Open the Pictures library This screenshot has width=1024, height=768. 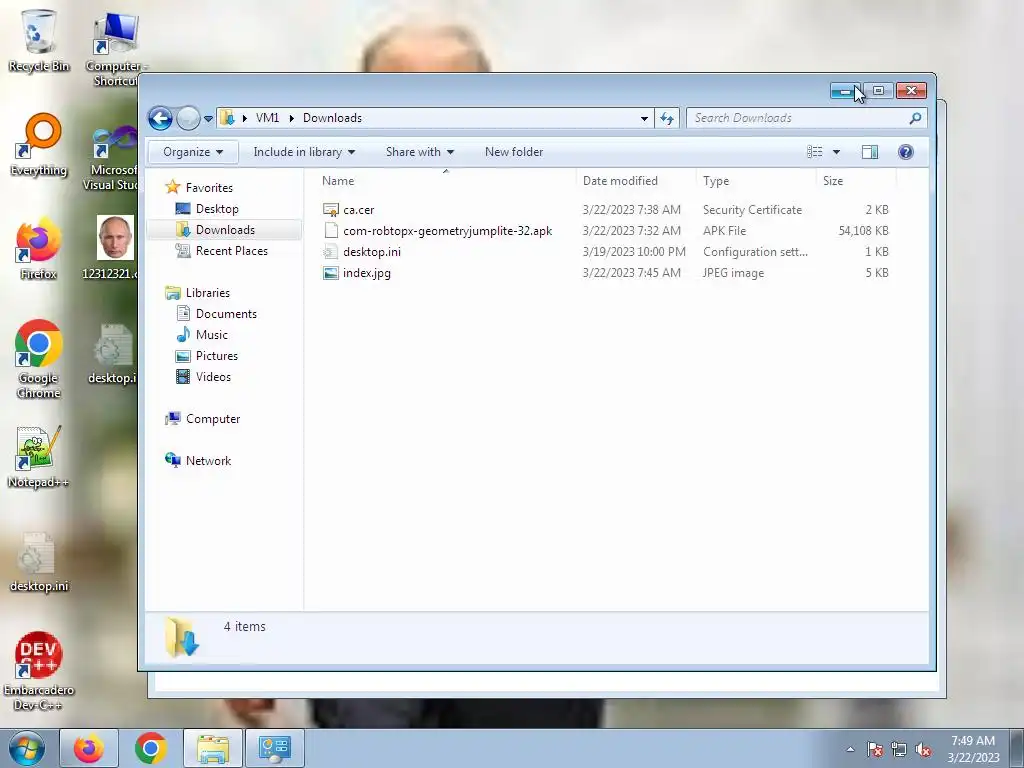[x=217, y=356]
